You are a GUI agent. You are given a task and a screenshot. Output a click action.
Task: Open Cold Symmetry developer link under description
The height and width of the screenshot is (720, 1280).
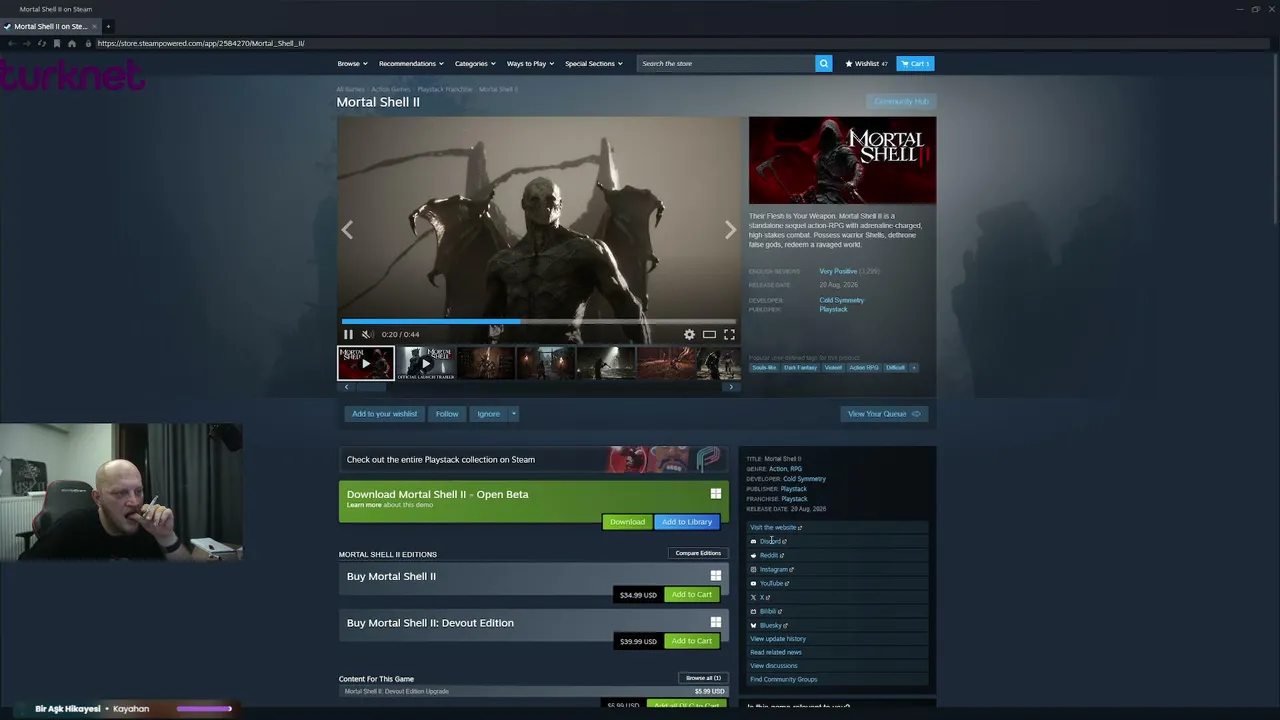tap(842, 300)
